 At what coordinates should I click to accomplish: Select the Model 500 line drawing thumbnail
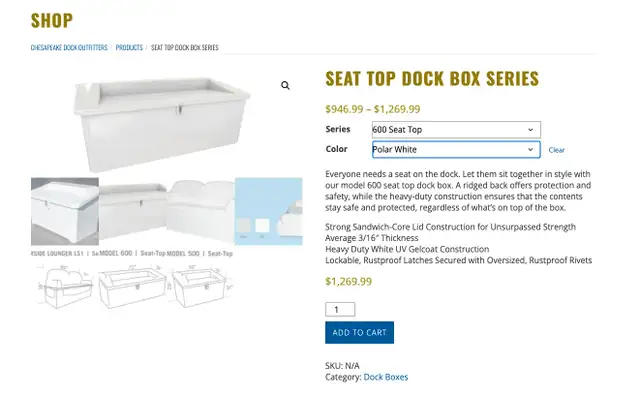point(200,285)
